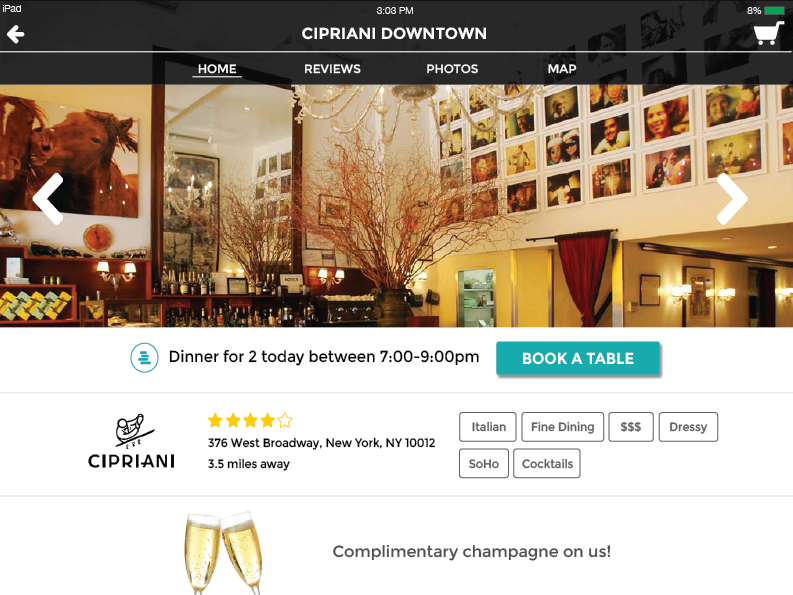Switch to the Reviews tab

click(332, 69)
